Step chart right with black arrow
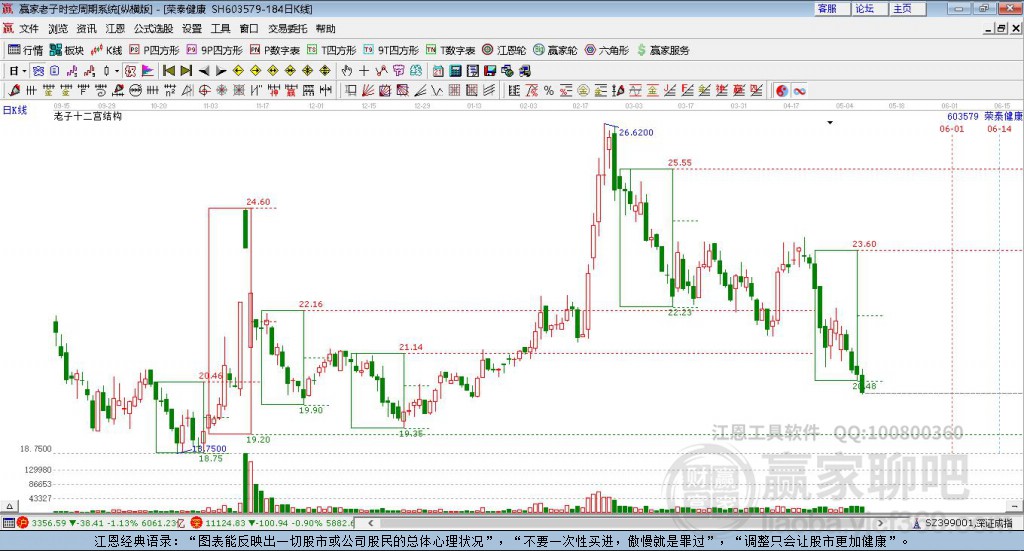This screenshot has width=1024, height=551. click(221, 71)
